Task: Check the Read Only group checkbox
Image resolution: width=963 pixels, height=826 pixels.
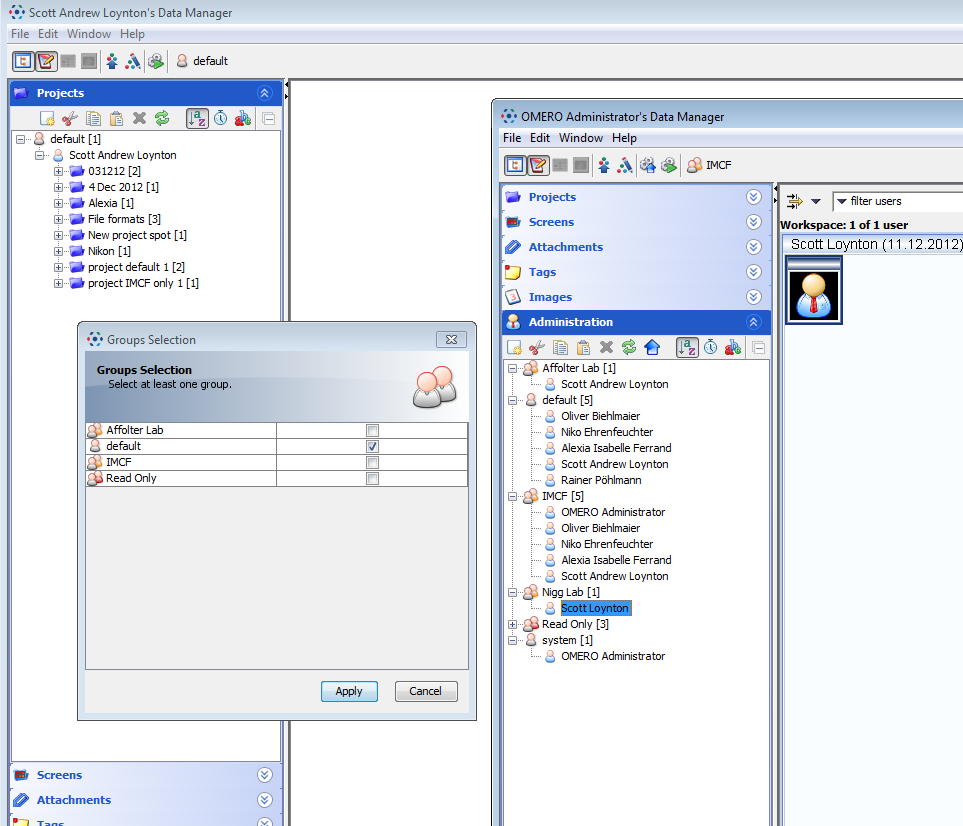Action: coord(372,478)
